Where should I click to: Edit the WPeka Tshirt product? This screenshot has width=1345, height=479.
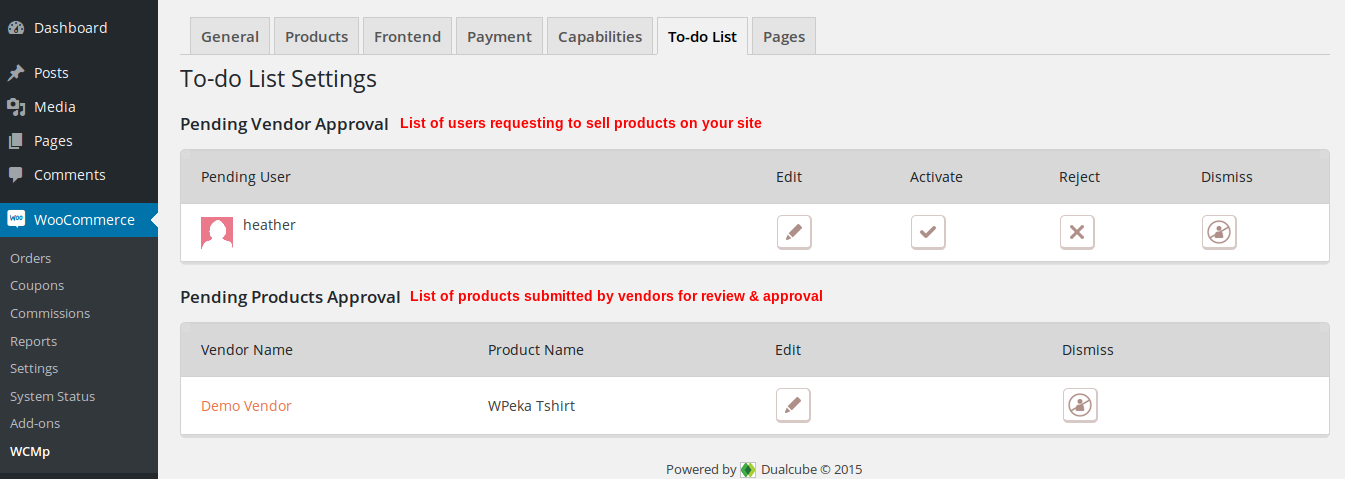[x=793, y=405]
